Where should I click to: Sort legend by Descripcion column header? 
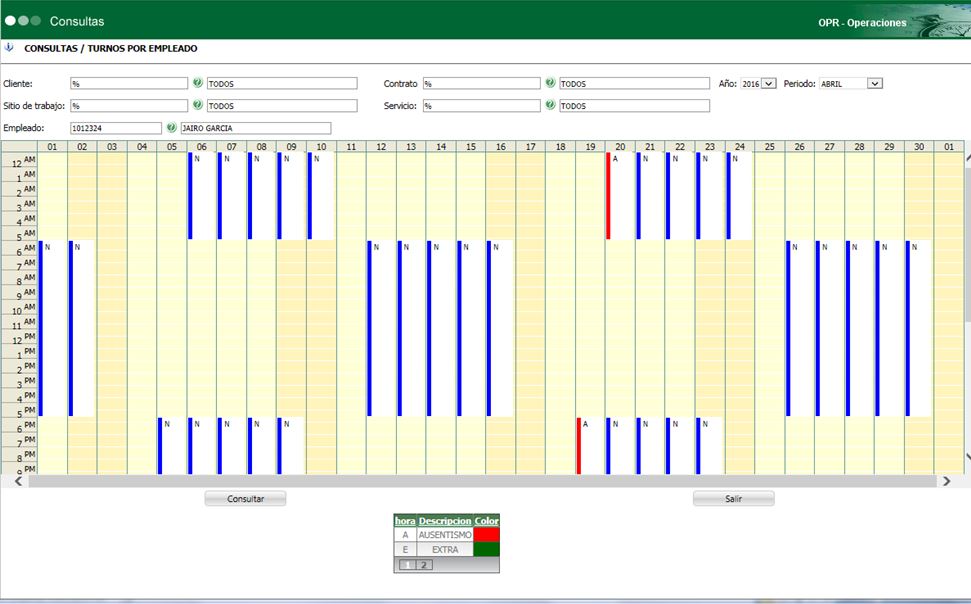(x=444, y=521)
